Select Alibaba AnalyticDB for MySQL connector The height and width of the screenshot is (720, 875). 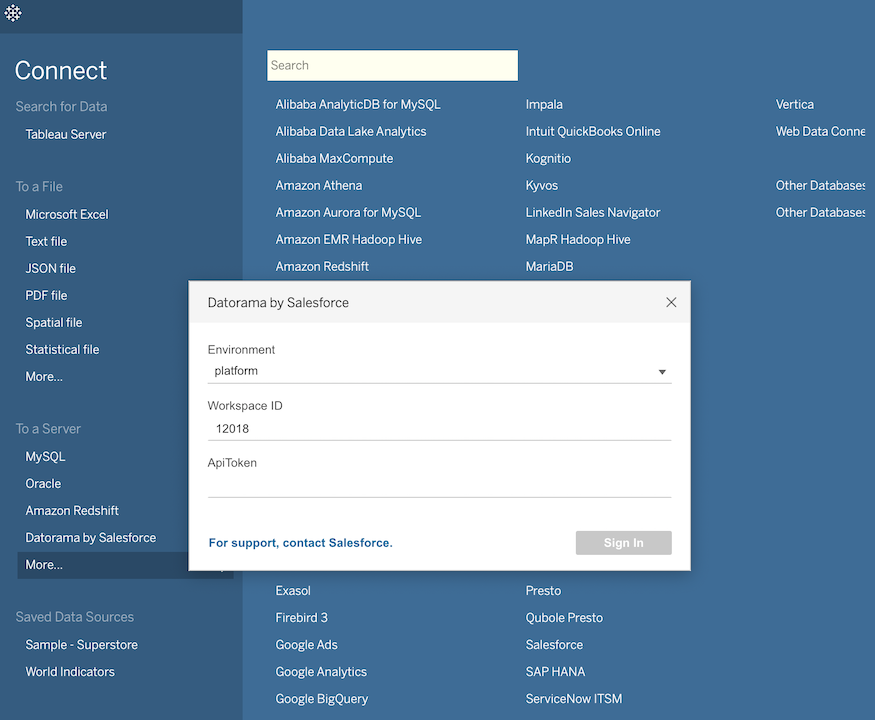pos(358,104)
